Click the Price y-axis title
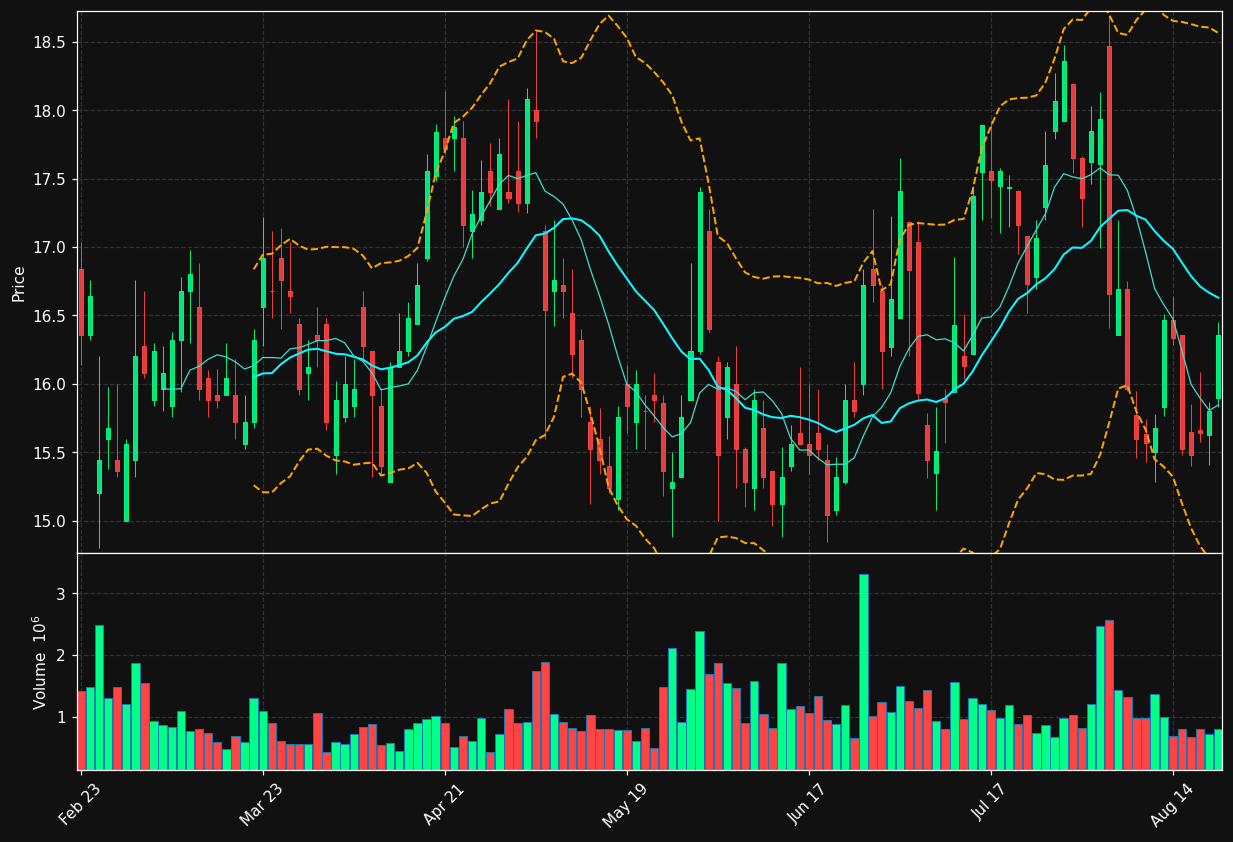Viewport: 1233px width, 842px height. coord(19,283)
